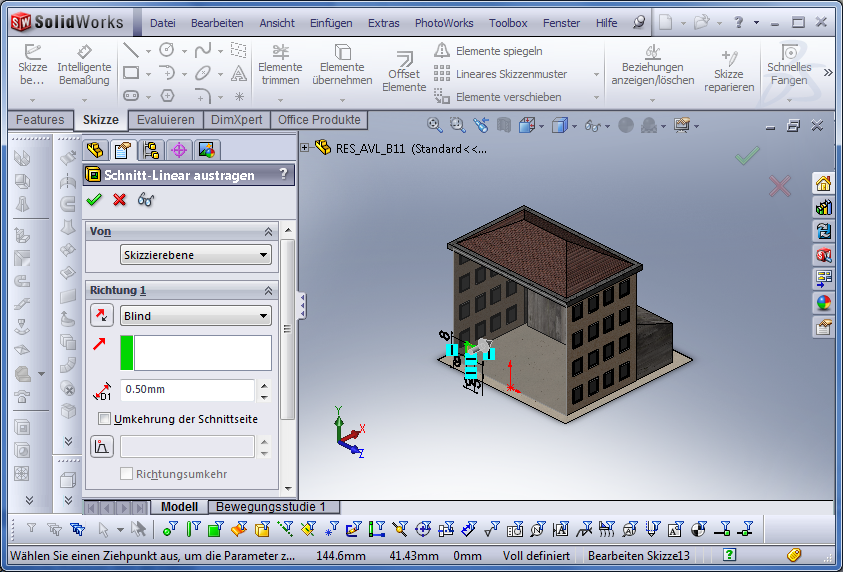Screen dimensions: 843x572
Task: Click the Offset Elemente icon
Action: [x=404, y=66]
